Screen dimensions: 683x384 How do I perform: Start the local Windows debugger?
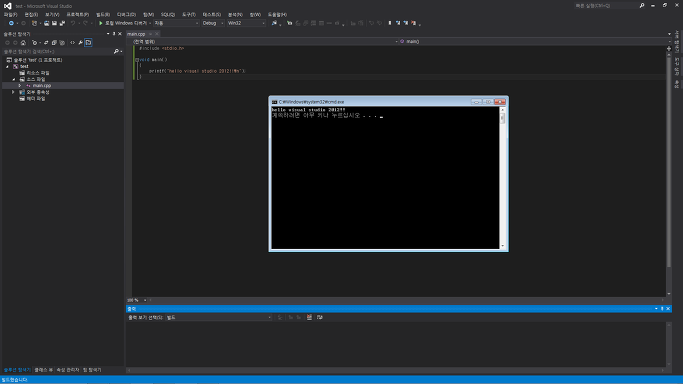point(123,23)
